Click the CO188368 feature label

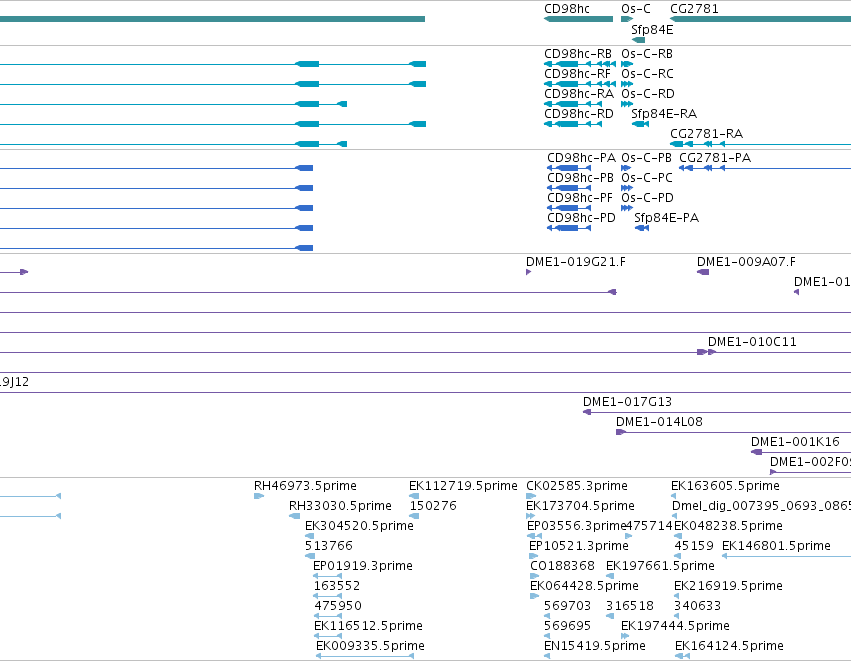(x=562, y=566)
